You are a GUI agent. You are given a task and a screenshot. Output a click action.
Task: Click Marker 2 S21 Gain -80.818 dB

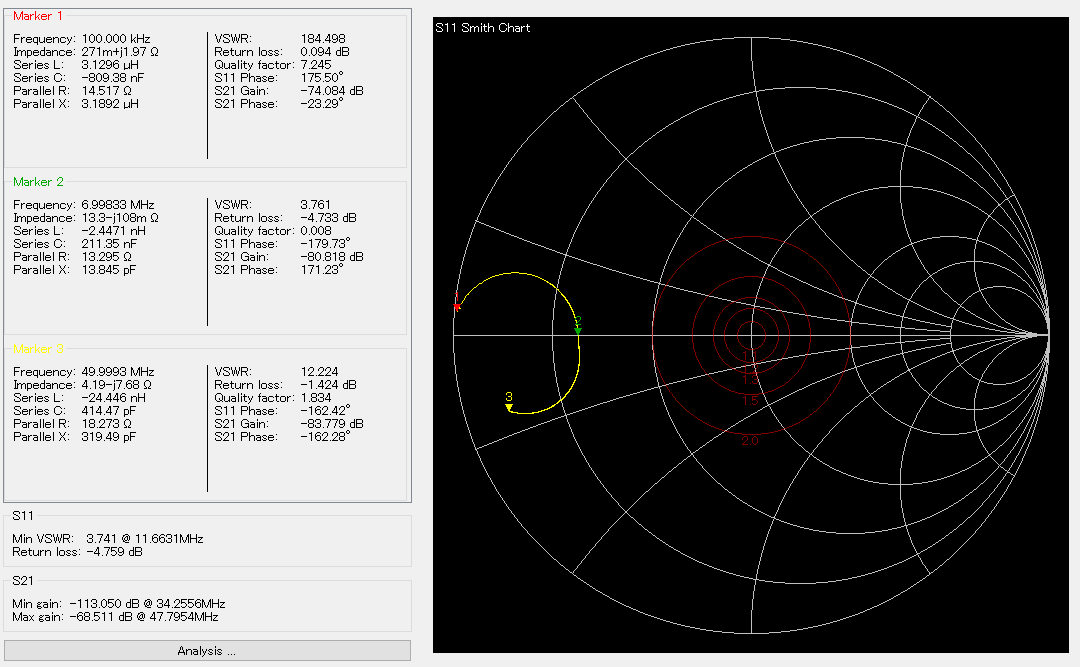332,257
